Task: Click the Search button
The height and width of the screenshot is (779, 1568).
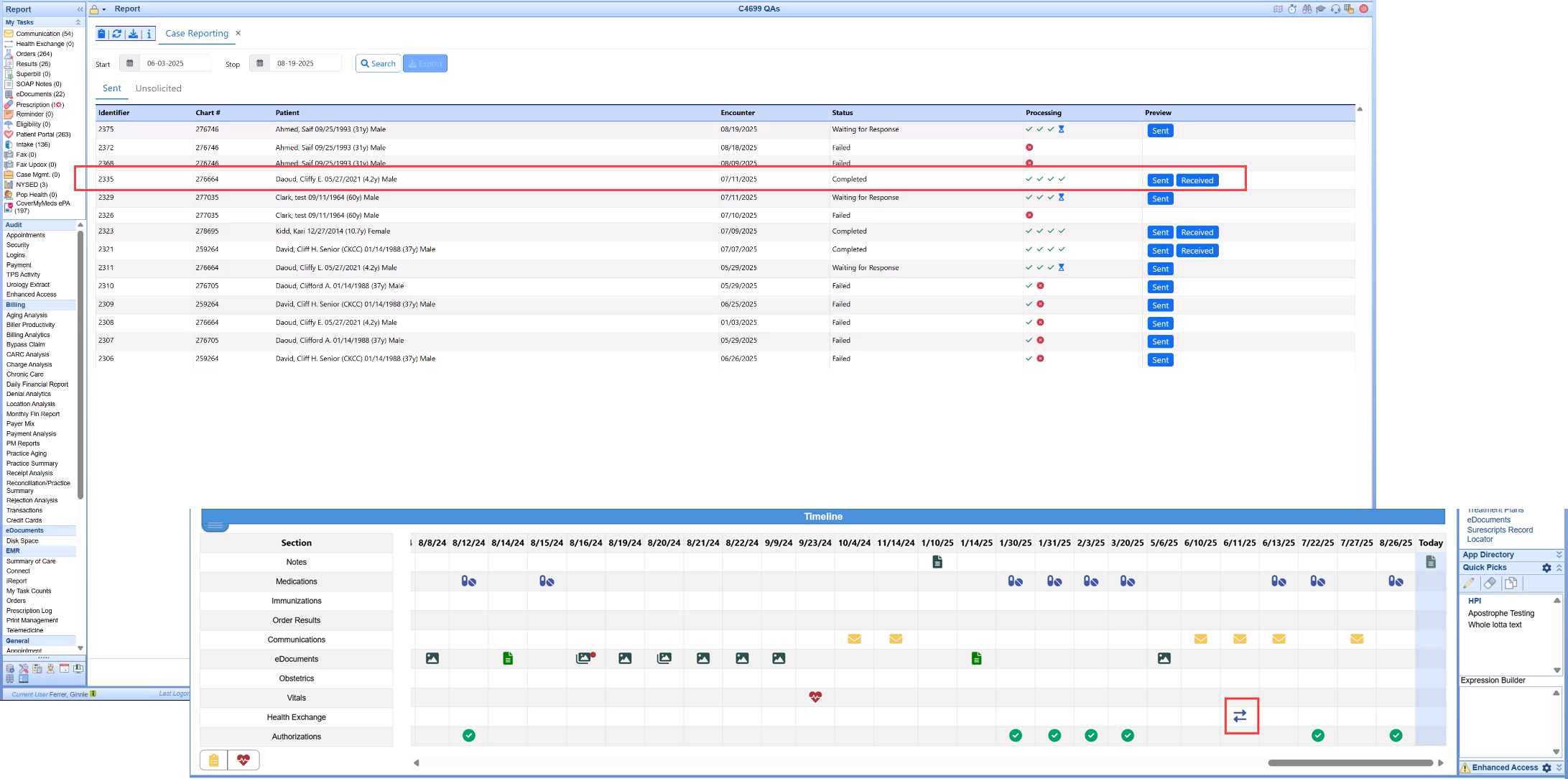Action: [378, 63]
